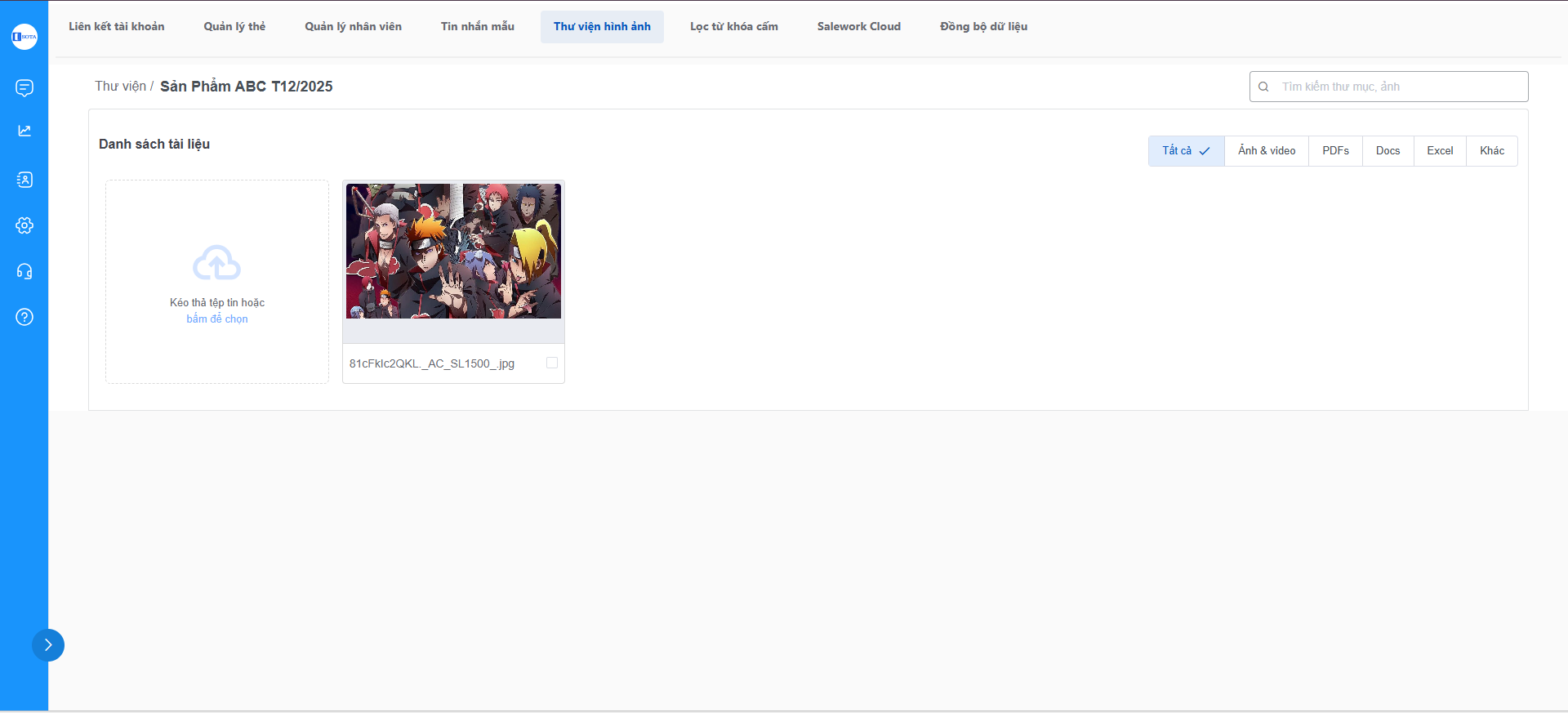This screenshot has width=1568, height=713.
Task: Open the customer contacts sidebar icon
Action: pyautogui.click(x=24, y=180)
